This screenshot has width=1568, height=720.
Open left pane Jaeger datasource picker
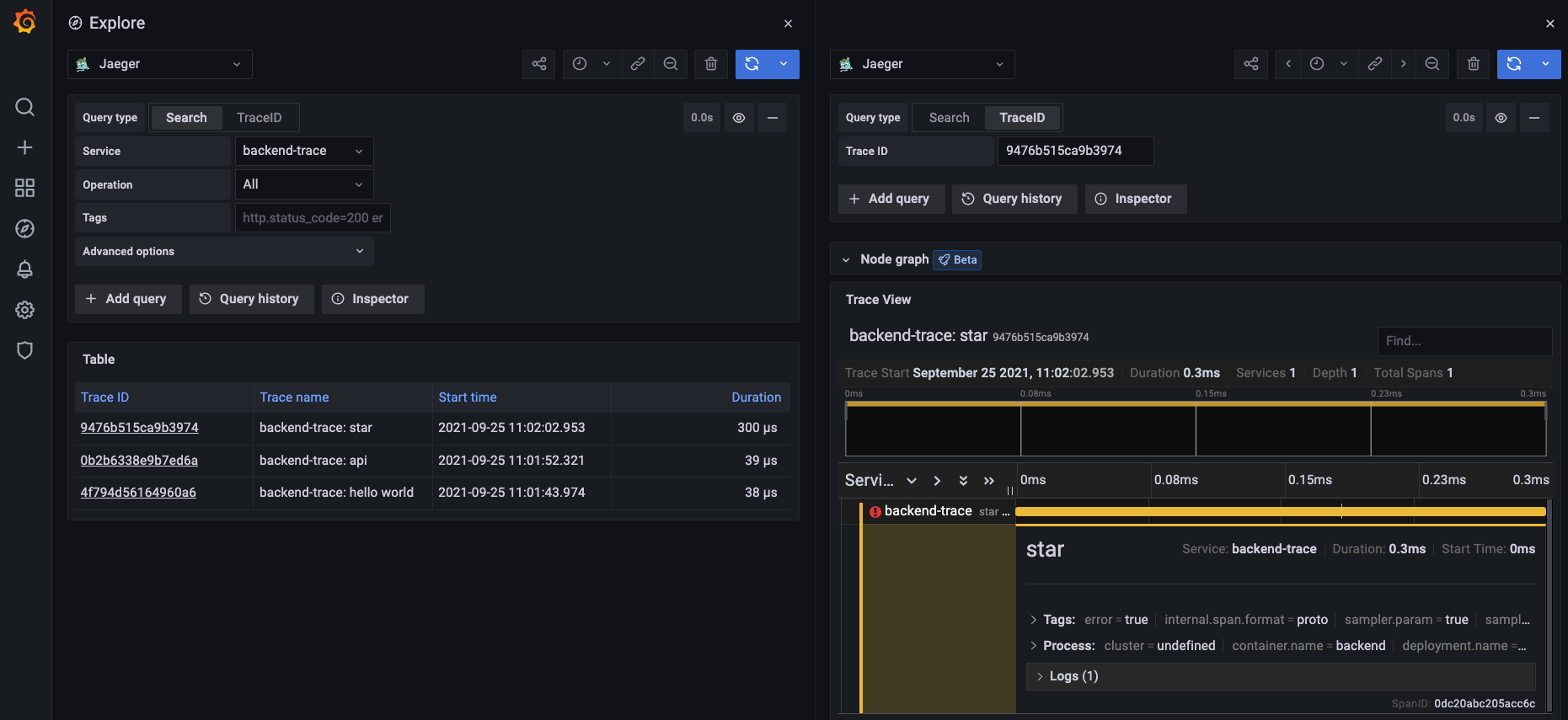point(160,64)
